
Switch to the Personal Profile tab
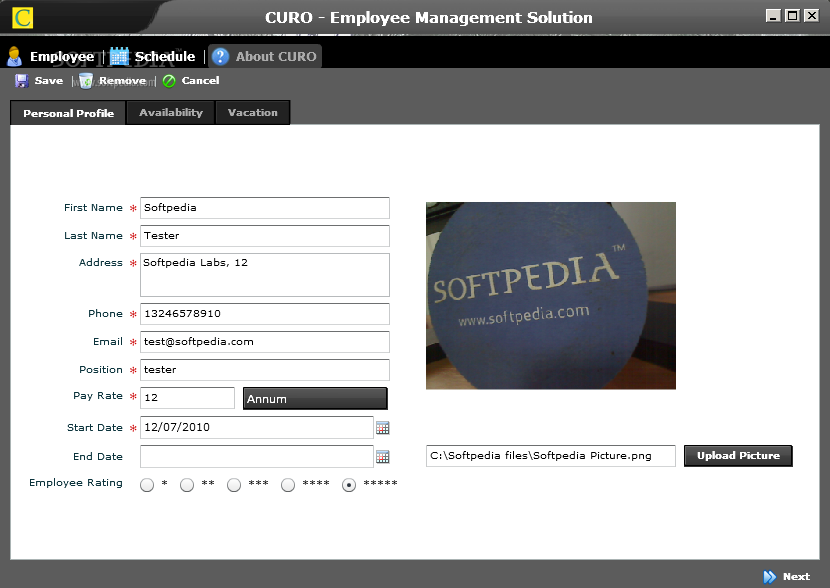coord(68,113)
